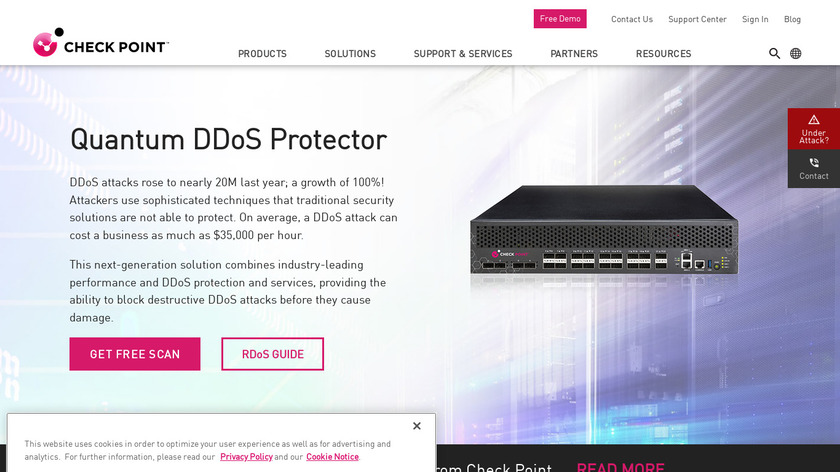This screenshot has height=472, width=840.
Task: Expand the Products menu
Action: tap(262, 54)
